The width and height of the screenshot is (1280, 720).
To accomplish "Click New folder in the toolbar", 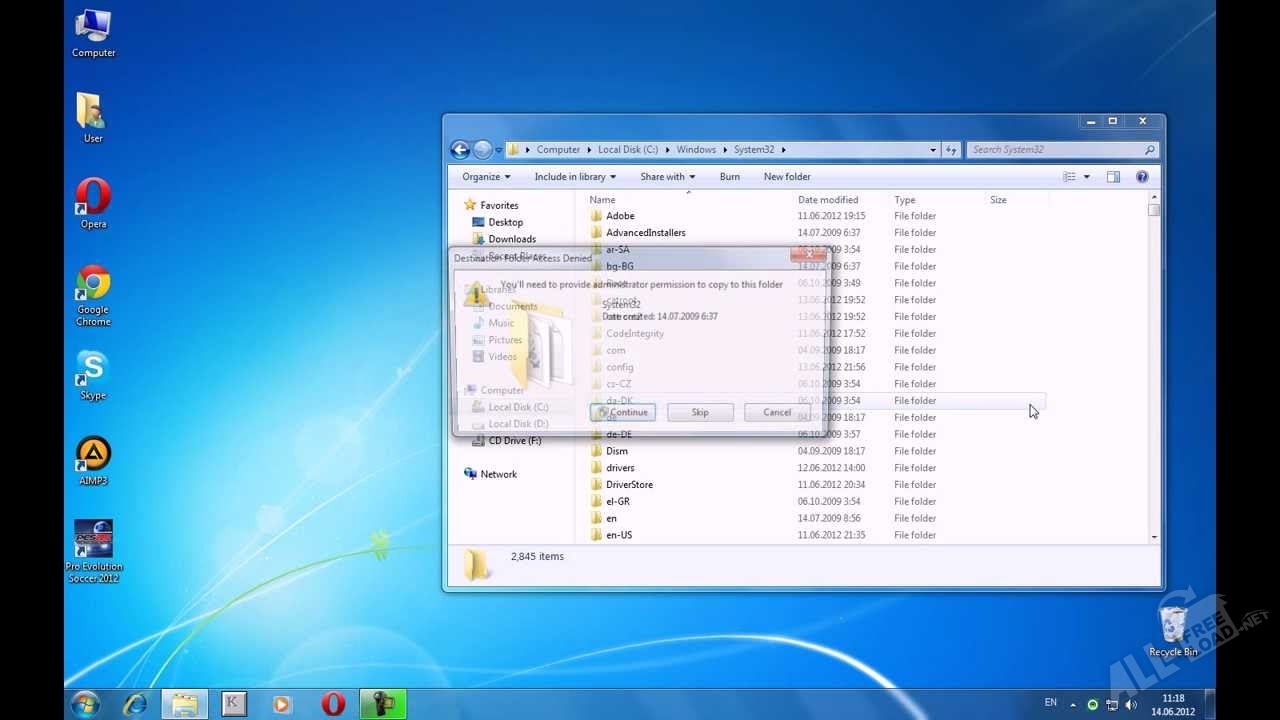I will 787,177.
